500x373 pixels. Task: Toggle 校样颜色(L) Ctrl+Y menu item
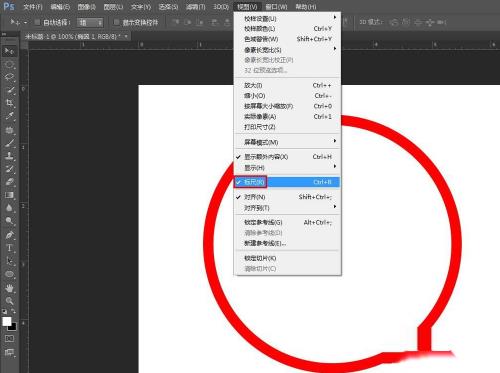287,29
